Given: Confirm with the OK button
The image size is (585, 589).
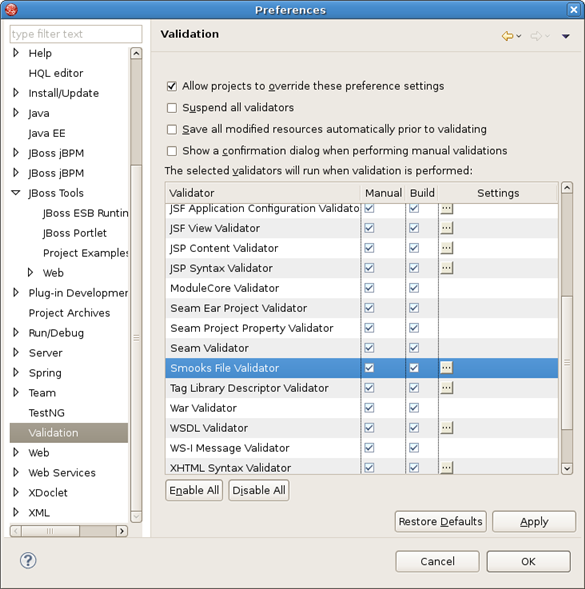Looking at the screenshot, I should (528, 561).
